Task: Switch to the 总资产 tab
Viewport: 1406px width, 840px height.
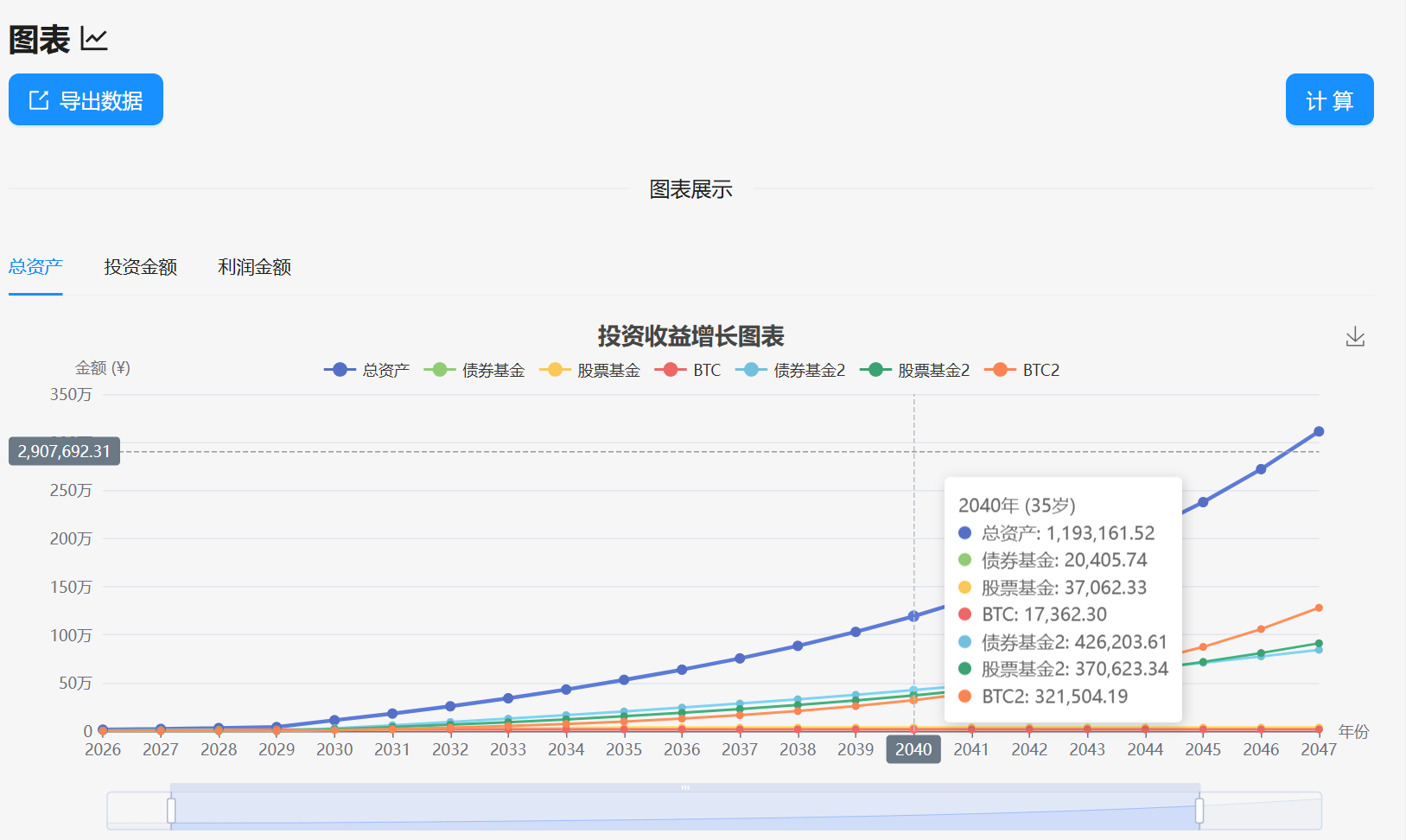Action: coord(35,266)
